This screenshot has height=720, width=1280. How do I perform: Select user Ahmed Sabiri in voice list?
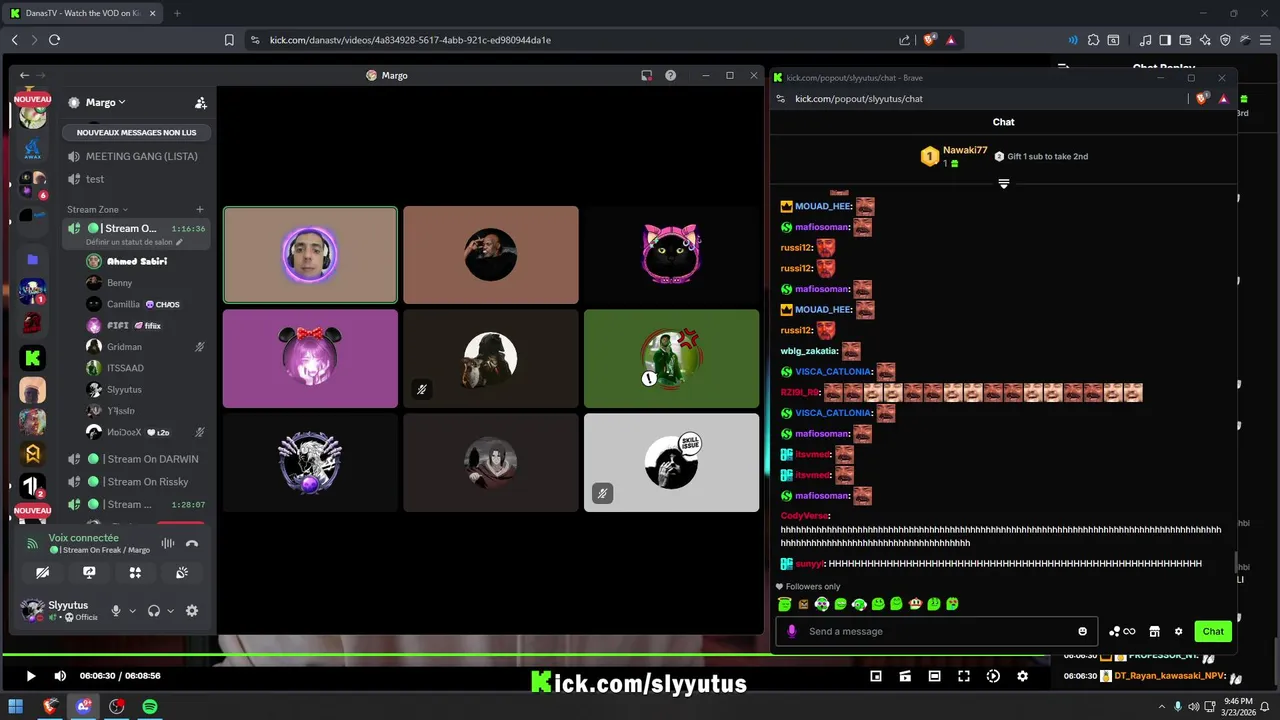tap(136, 261)
